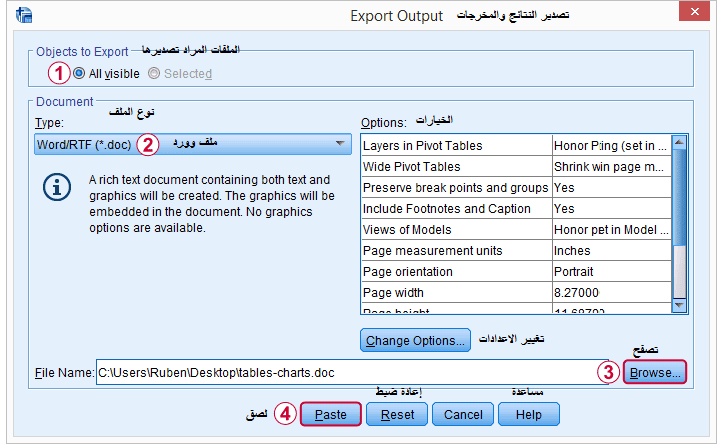Click the SPSS app icon in title bar
The image size is (720, 444).
coord(25,16)
